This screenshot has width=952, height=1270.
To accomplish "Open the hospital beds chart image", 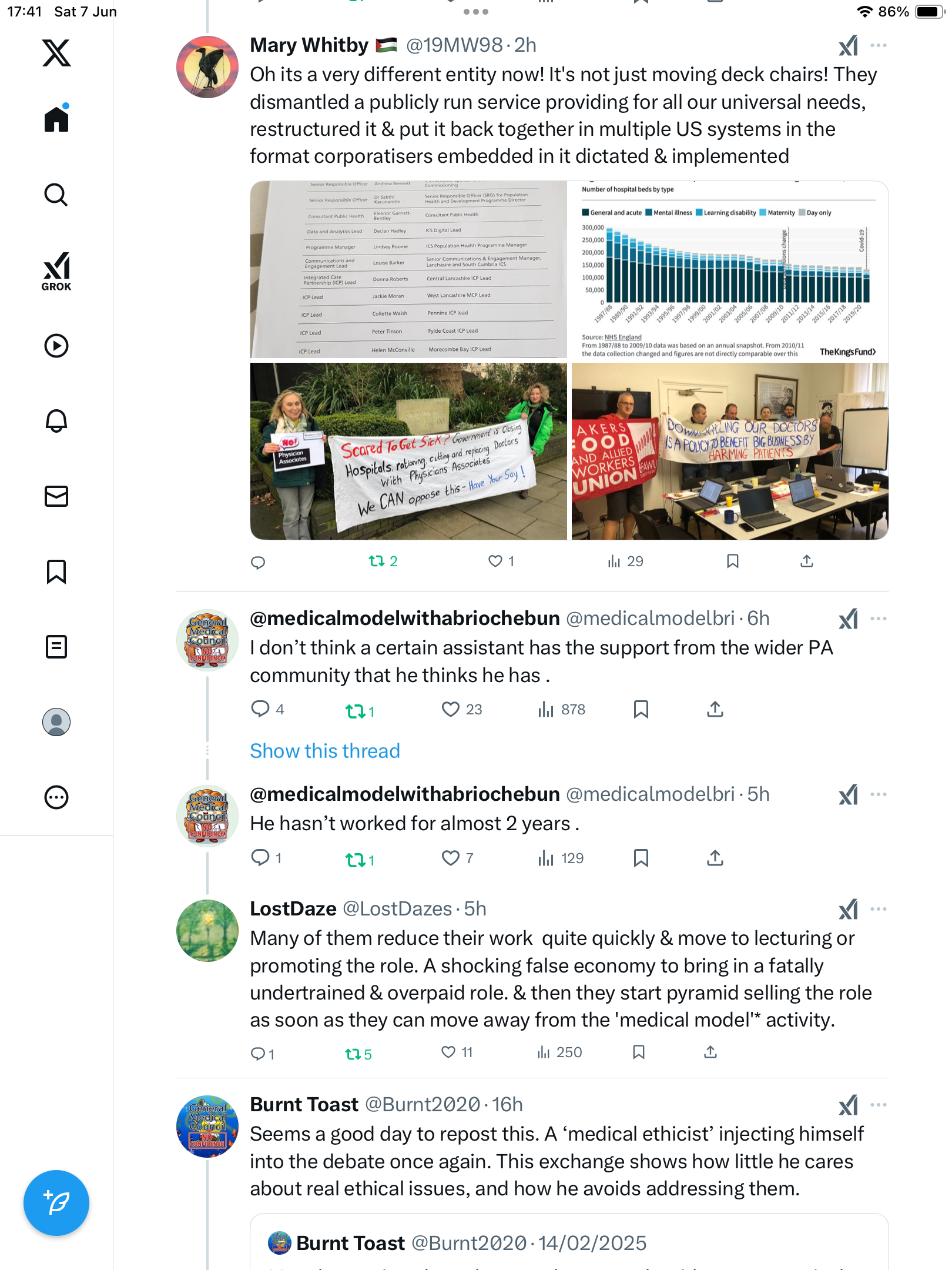I will pos(730,269).
